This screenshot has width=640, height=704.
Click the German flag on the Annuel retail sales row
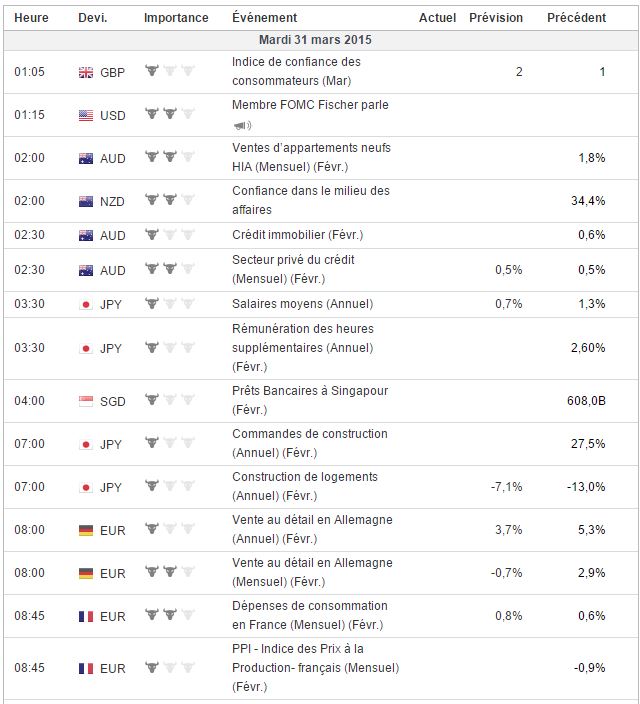(x=86, y=530)
